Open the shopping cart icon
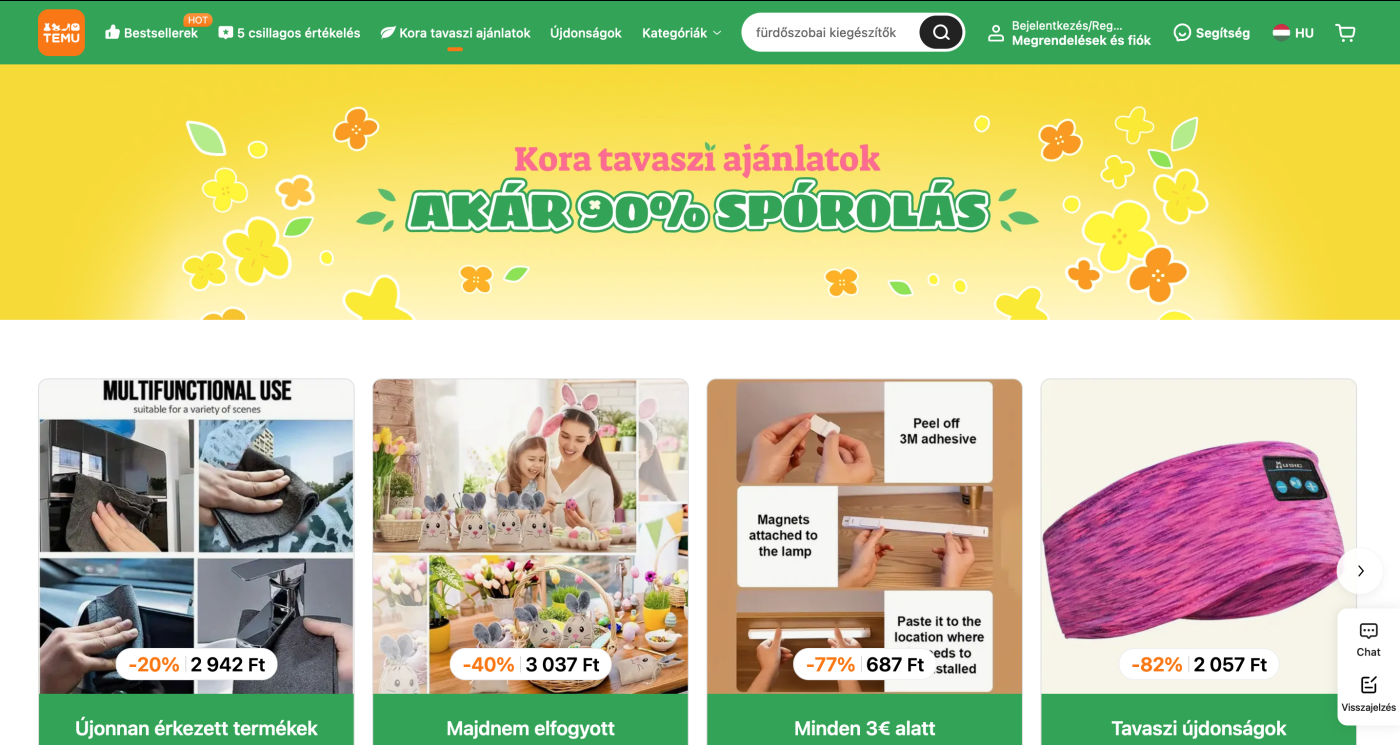Image resolution: width=1400 pixels, height=745 pixels. [x=1345, y=32]
